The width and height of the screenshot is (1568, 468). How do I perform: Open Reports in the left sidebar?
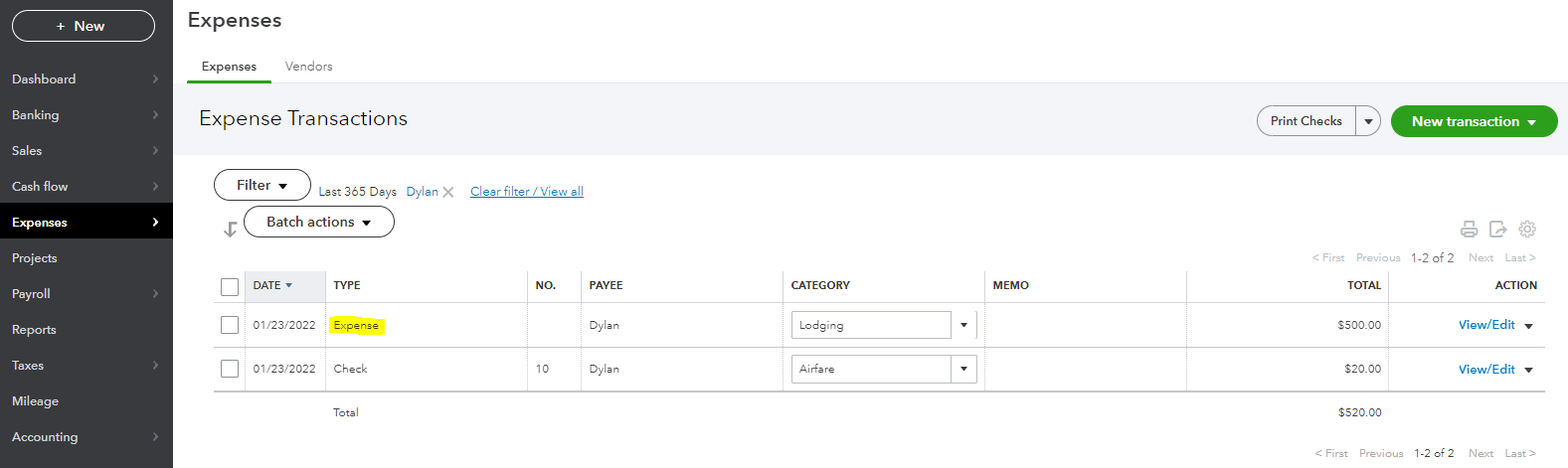click(x=34, y=330)
